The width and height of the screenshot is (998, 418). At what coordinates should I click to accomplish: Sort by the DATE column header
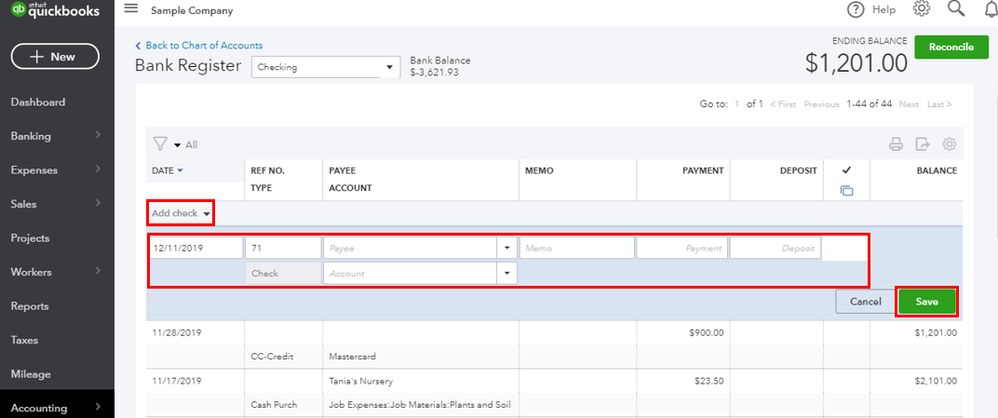click(167, 171)
